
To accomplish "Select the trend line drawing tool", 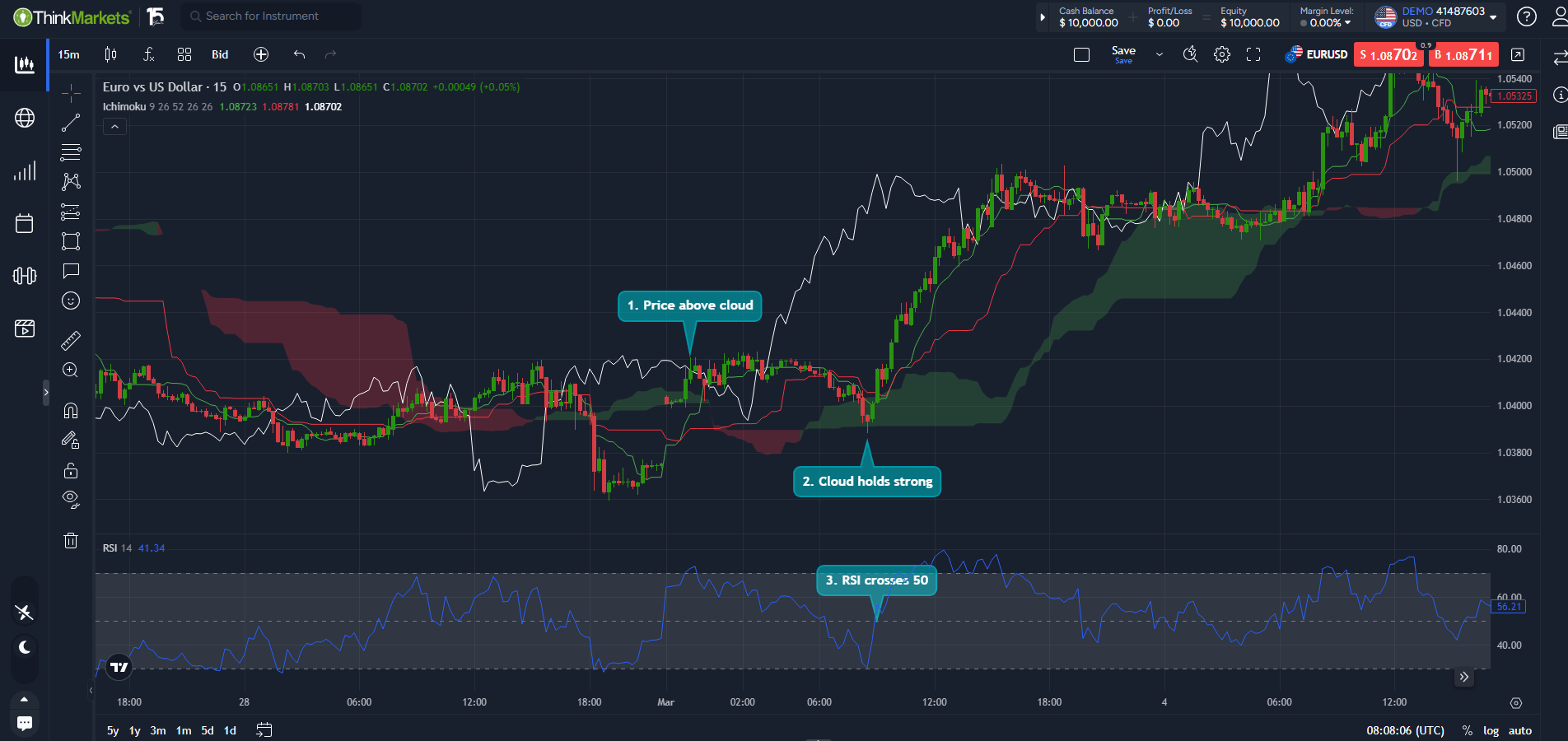I will pos(71,121).
